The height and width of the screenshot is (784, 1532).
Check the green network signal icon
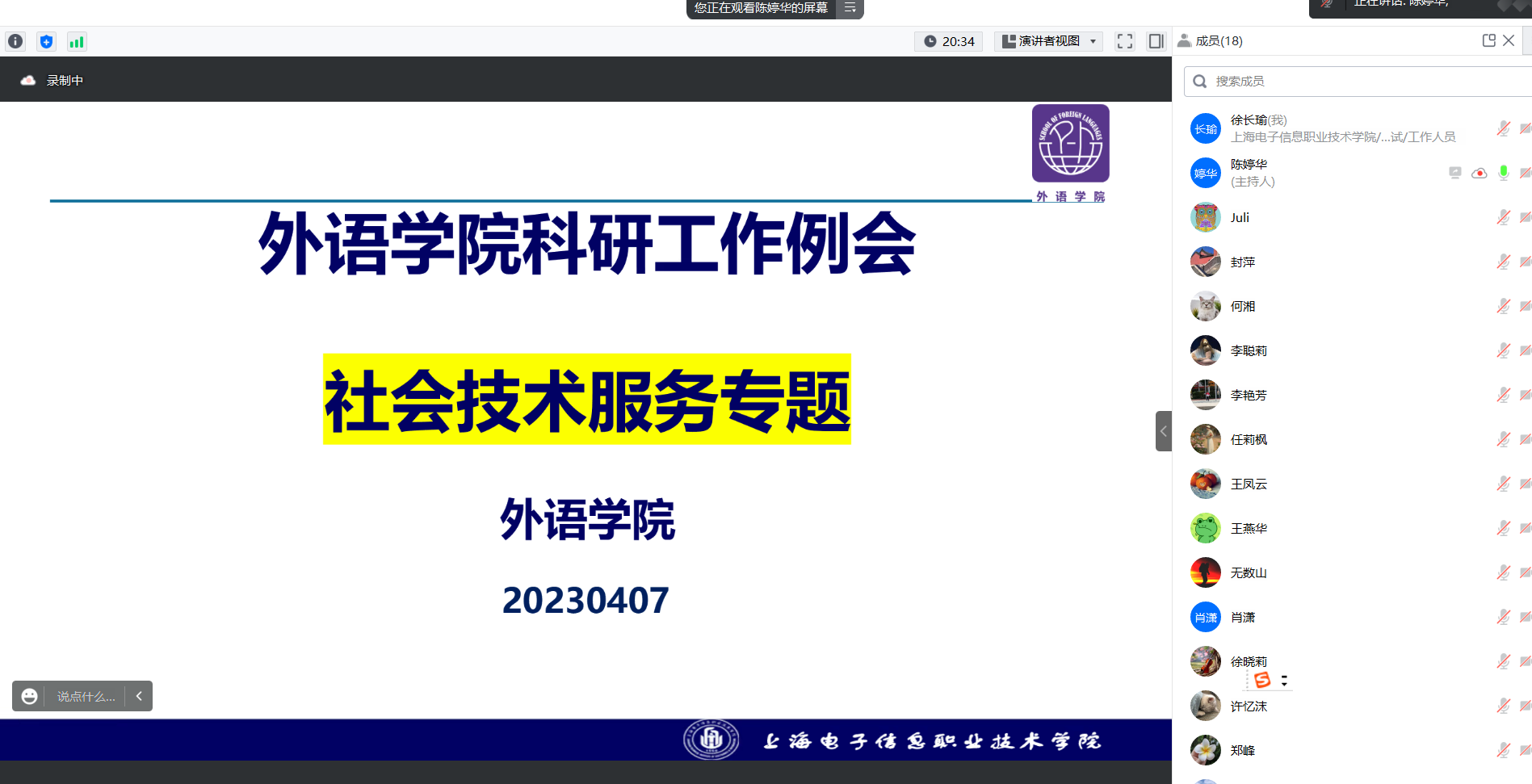(x=77, y=41)
